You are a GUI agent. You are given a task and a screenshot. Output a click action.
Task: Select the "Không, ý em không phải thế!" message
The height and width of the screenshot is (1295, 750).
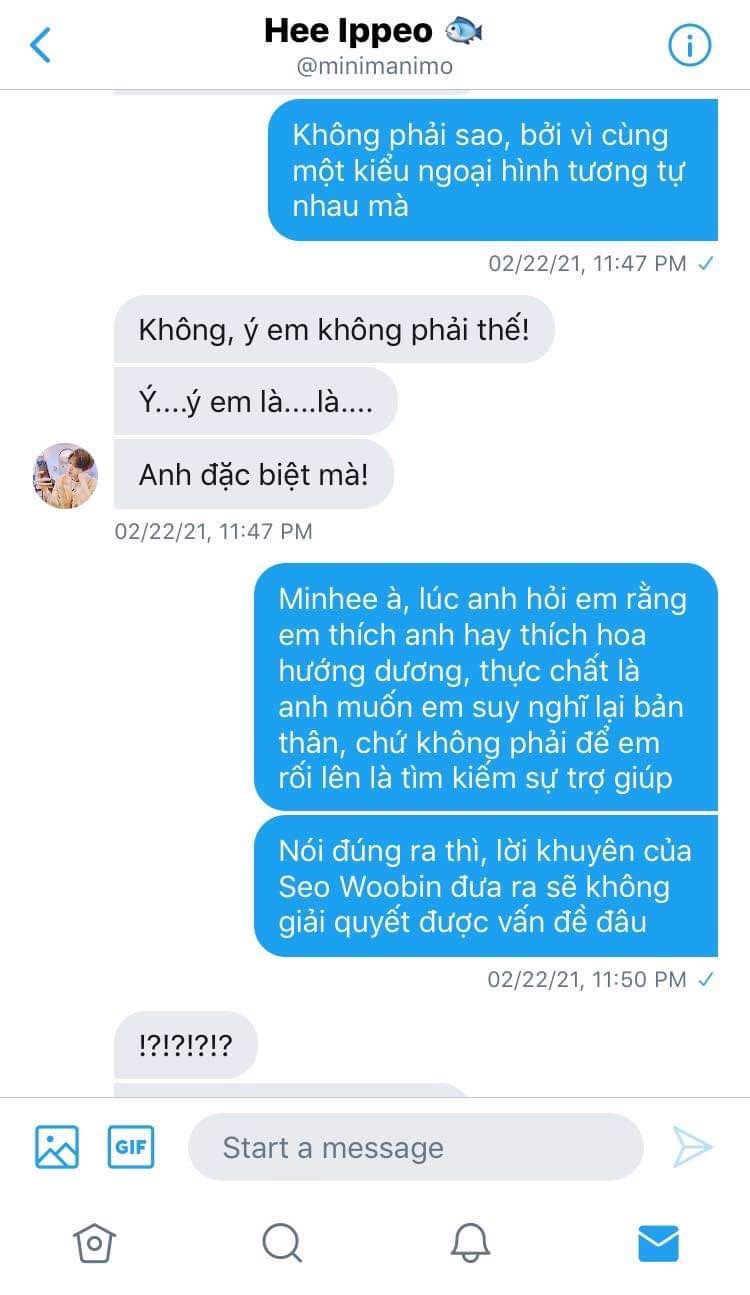coord(334,329)
